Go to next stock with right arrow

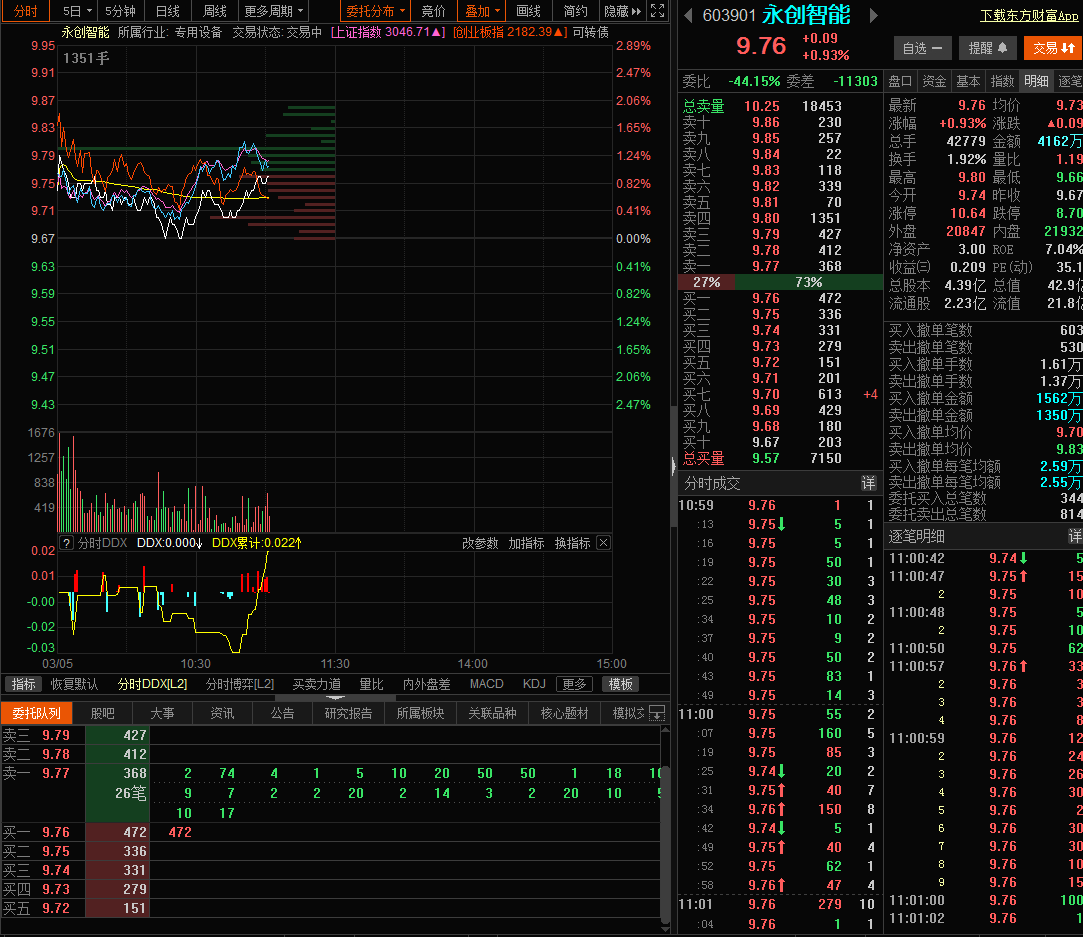point(874,15)
